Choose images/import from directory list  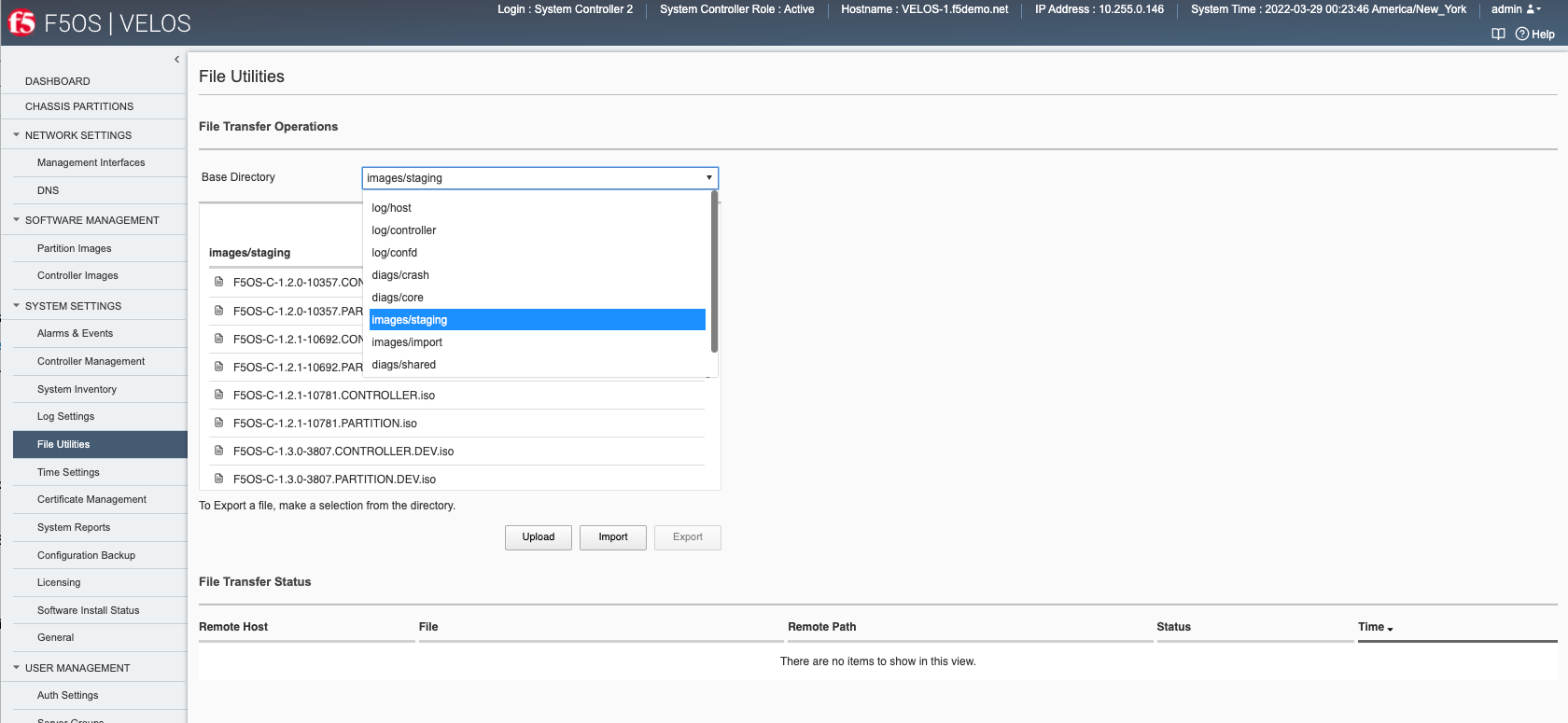pyautogui.click(x=537, y=342)
